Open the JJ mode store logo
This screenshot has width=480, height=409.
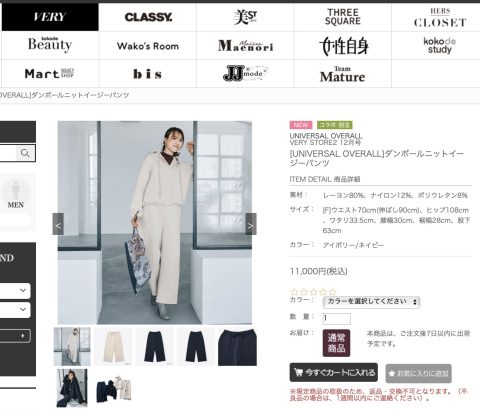pyautogui.click(x=245, y=73)
